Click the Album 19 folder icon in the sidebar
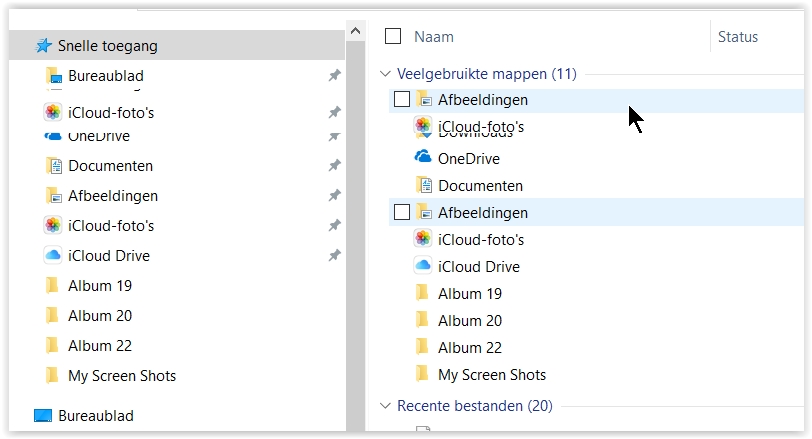The width and height of the screenshot is (812, 439). 53,286
